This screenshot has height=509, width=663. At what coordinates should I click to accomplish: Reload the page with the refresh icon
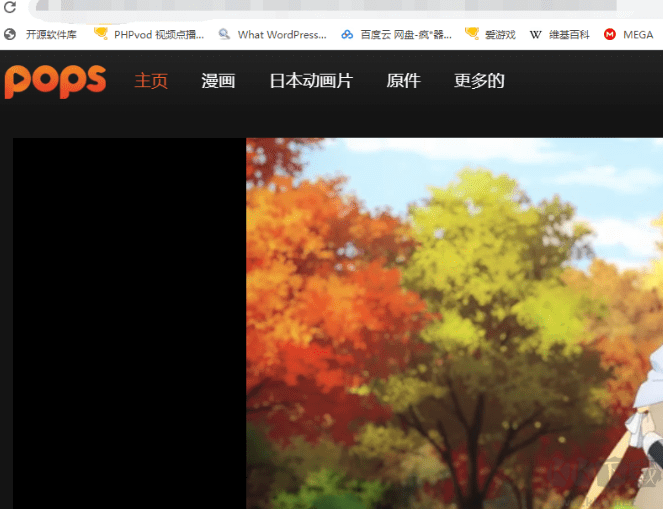(x=9, y=6)
